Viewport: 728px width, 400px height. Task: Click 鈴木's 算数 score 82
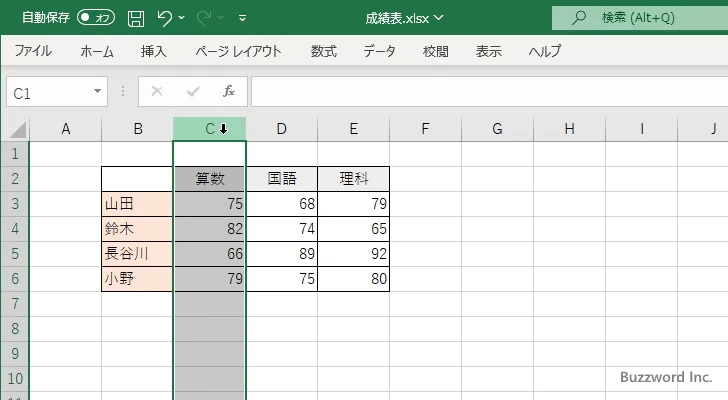pyautogui.click(x=209, y=229)
